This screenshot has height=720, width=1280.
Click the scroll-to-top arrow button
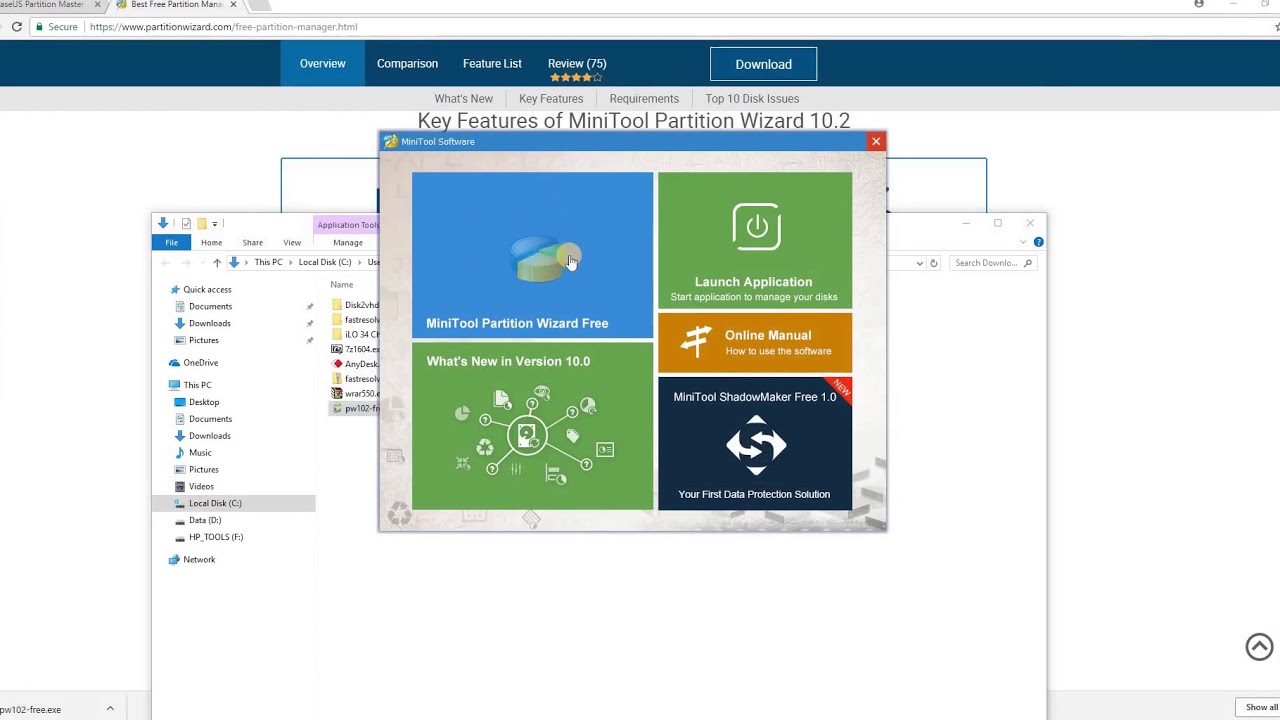[1259, 647]
